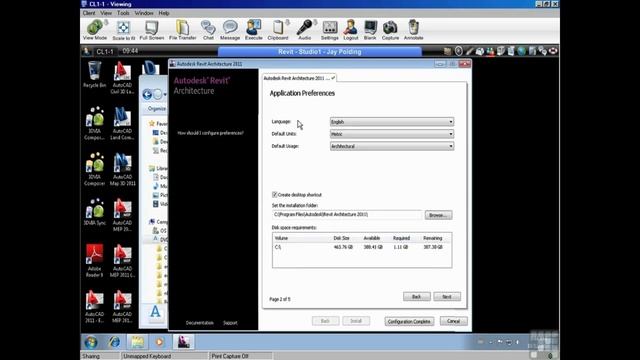
Task: Open the Support link
Action: (x=230, y=323)
